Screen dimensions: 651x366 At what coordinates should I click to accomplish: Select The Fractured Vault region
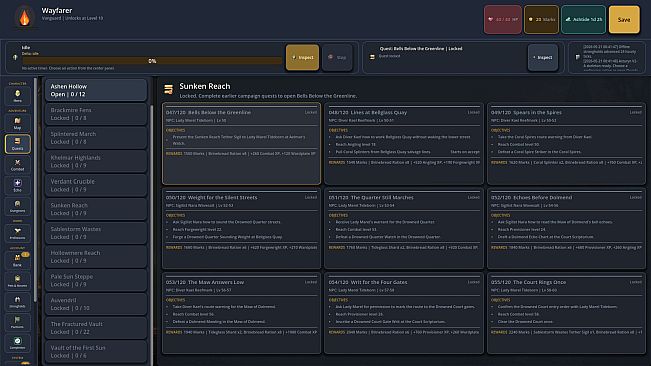point(96,328)
